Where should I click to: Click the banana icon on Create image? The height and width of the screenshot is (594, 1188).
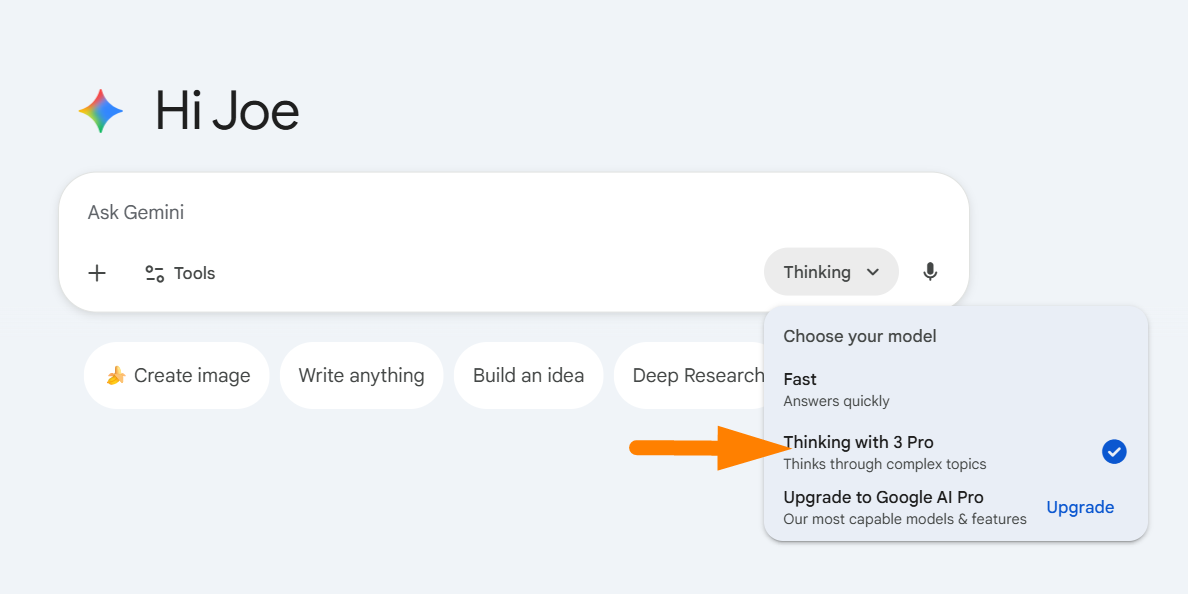(x=117, y=376)
